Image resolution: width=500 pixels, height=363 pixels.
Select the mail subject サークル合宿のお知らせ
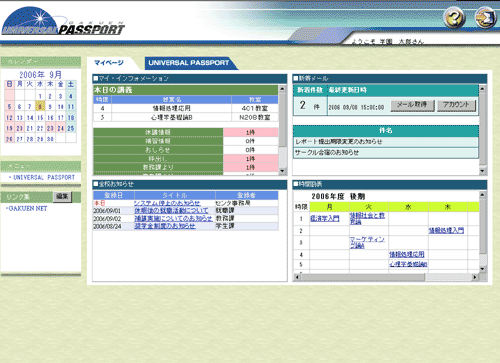click(386, 153)
